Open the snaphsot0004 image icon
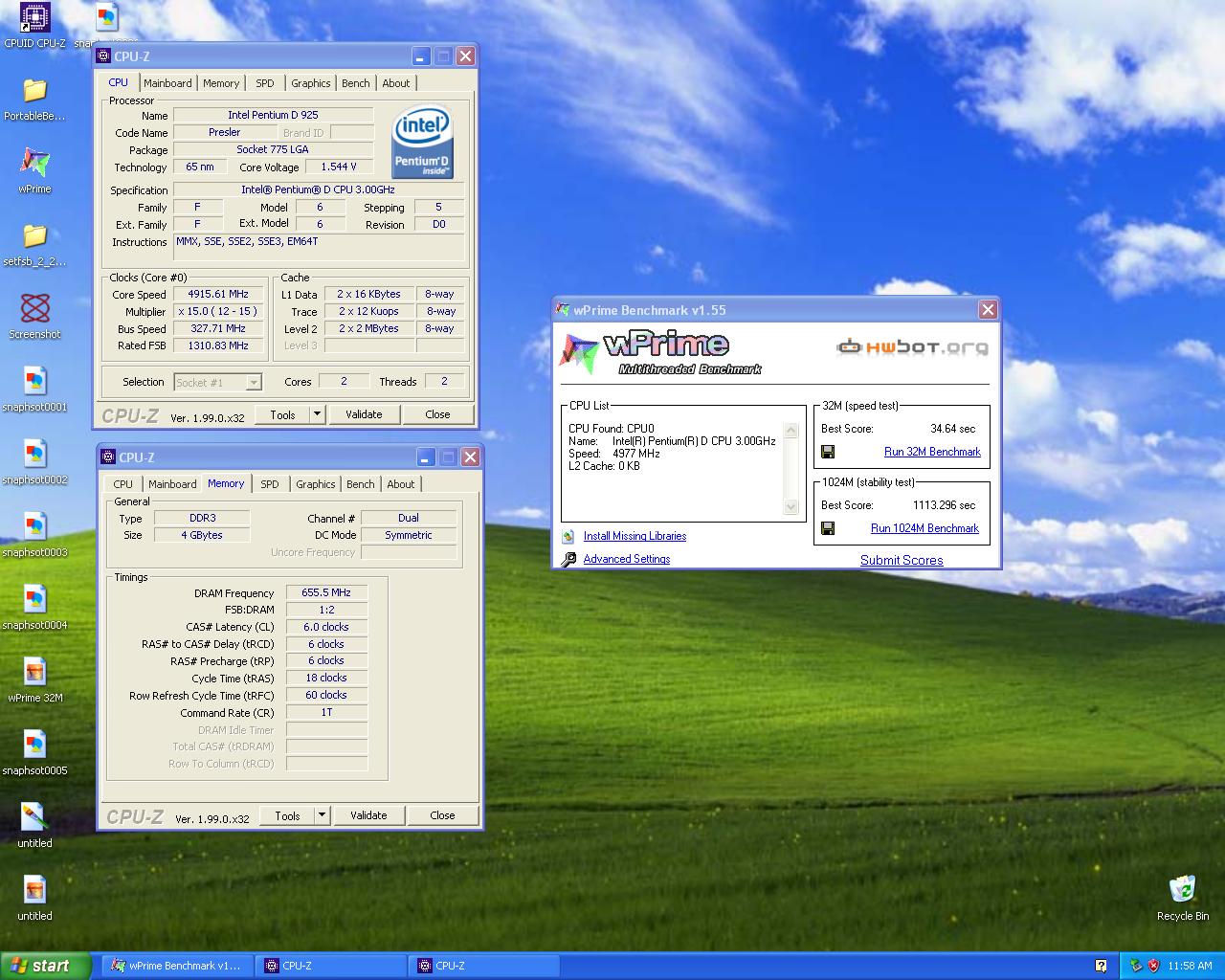Screen dimensions: 1225x980 [34, 600]
